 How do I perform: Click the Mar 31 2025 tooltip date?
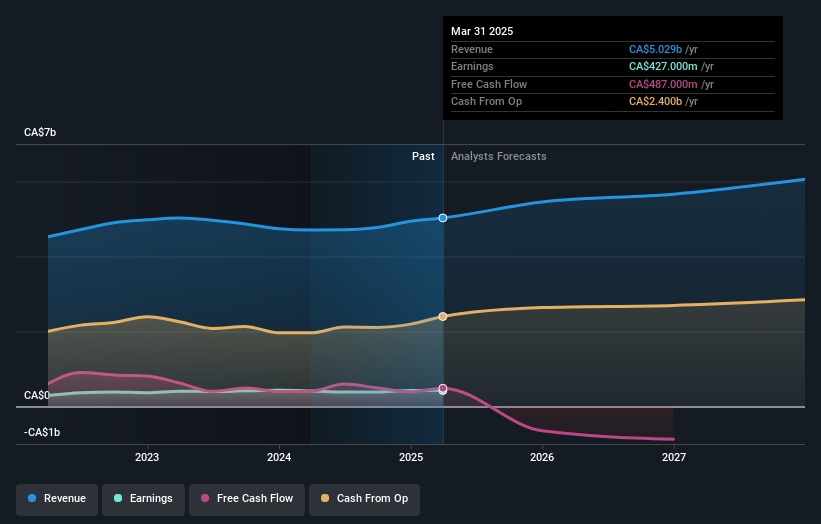pyautogui.click(x=482, y=31)
